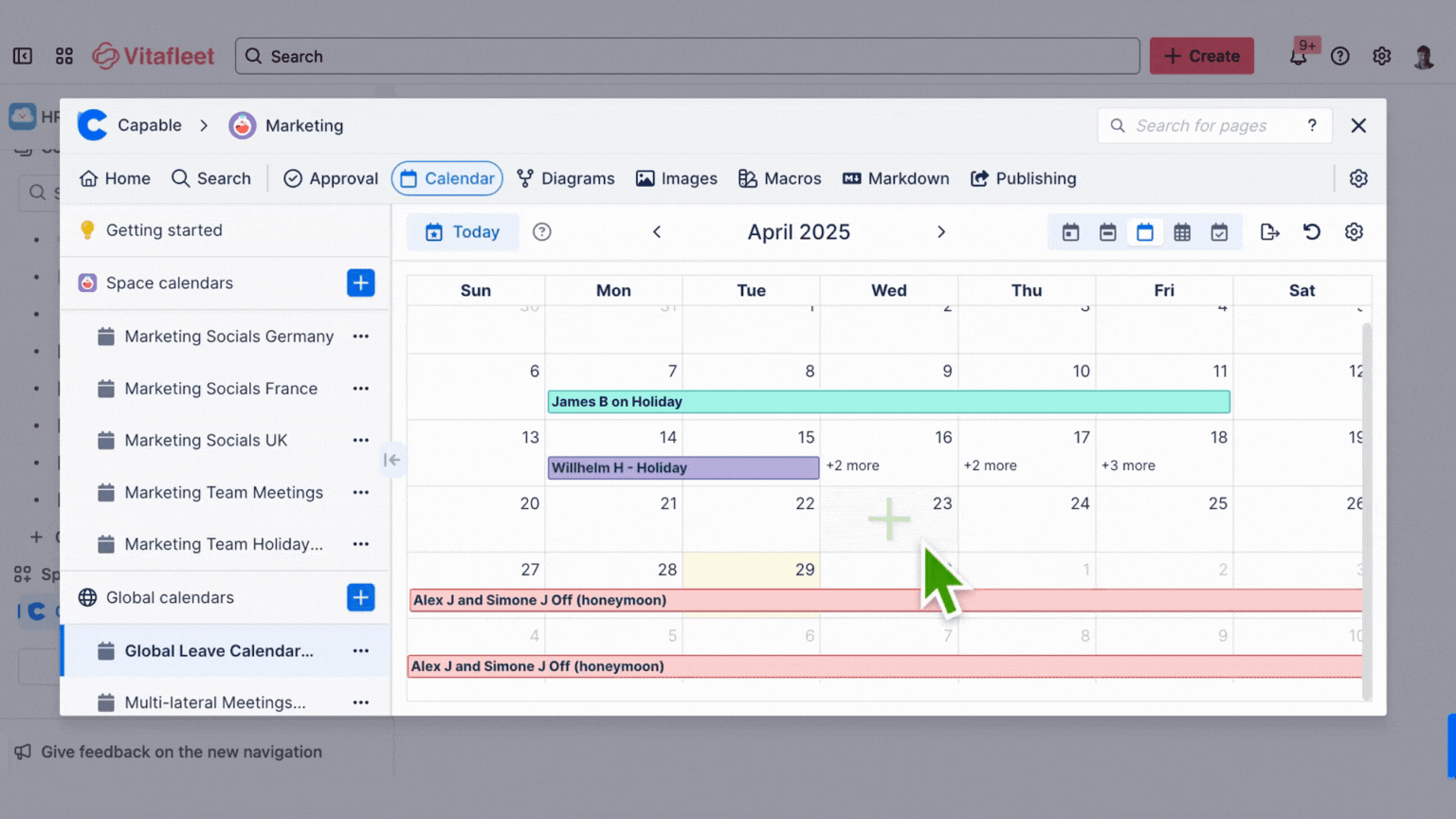
Task: Switch to the Diagrams tab
Action: (x=566, y=178)
